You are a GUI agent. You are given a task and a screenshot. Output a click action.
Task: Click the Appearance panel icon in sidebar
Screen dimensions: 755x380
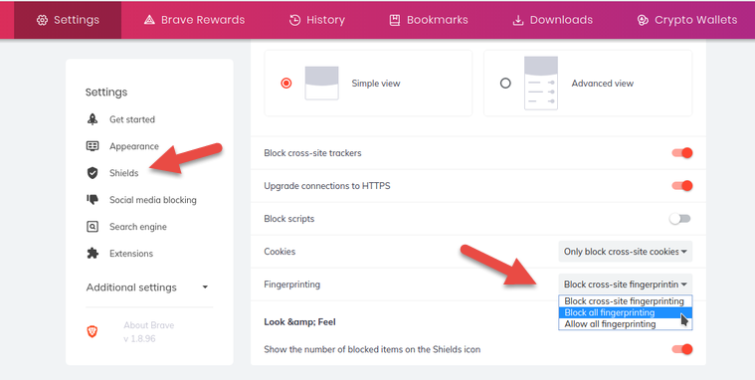pyautogui.click(x=92, y=146)
